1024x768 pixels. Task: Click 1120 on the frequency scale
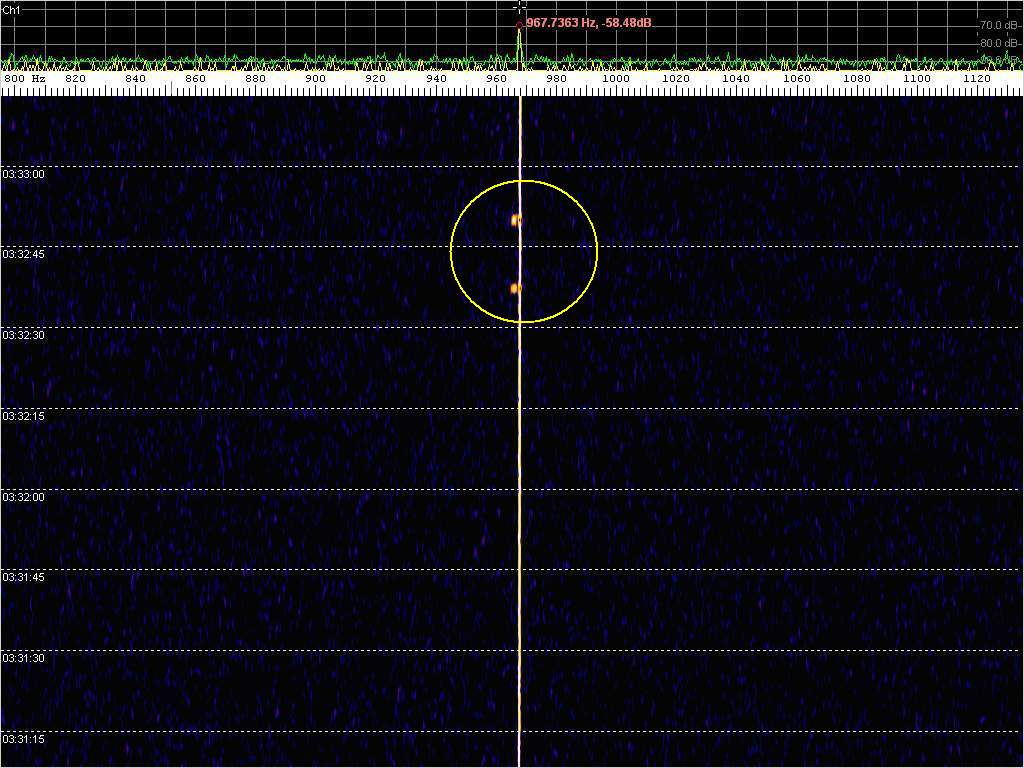point(977,78)
